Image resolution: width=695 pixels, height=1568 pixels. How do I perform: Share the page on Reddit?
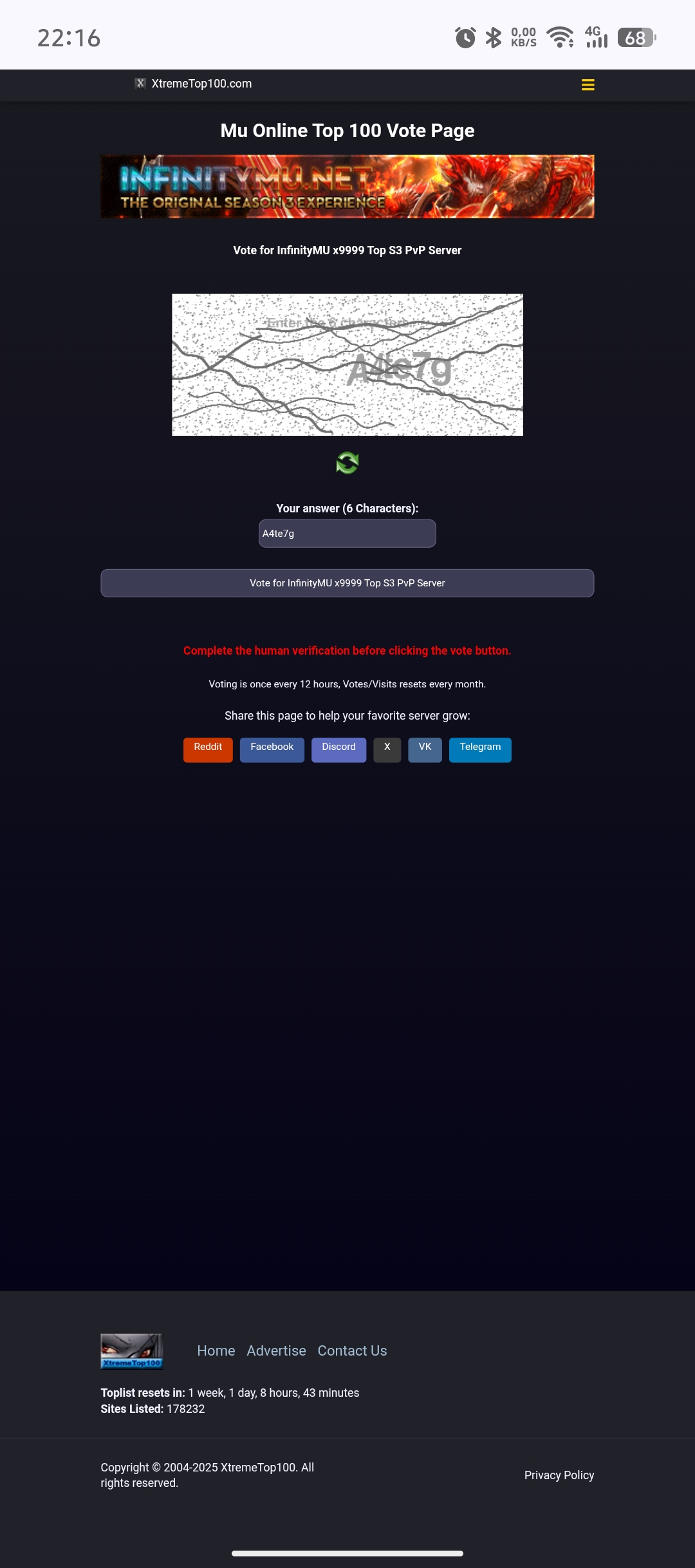208,750
